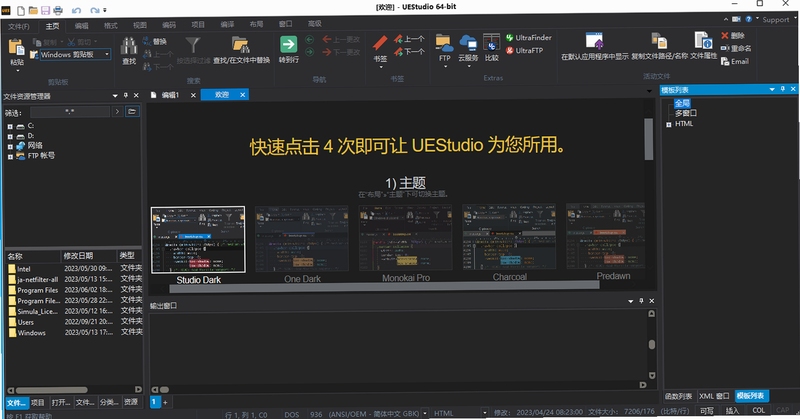Switch to the 编辑1 document tab
800x419 pixels.
[170, 95]
